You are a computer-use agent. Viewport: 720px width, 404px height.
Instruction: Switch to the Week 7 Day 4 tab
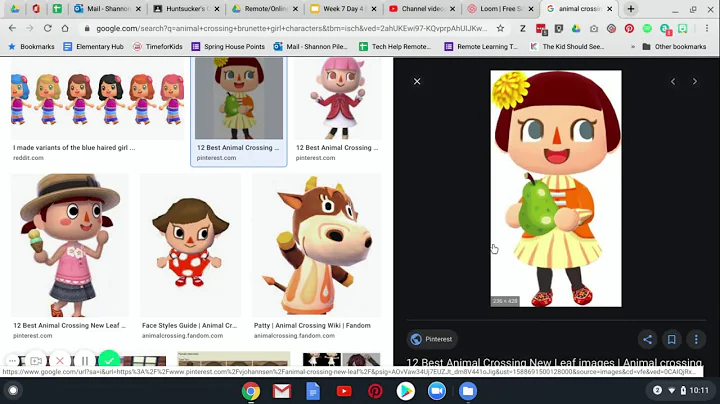(343, 9)
